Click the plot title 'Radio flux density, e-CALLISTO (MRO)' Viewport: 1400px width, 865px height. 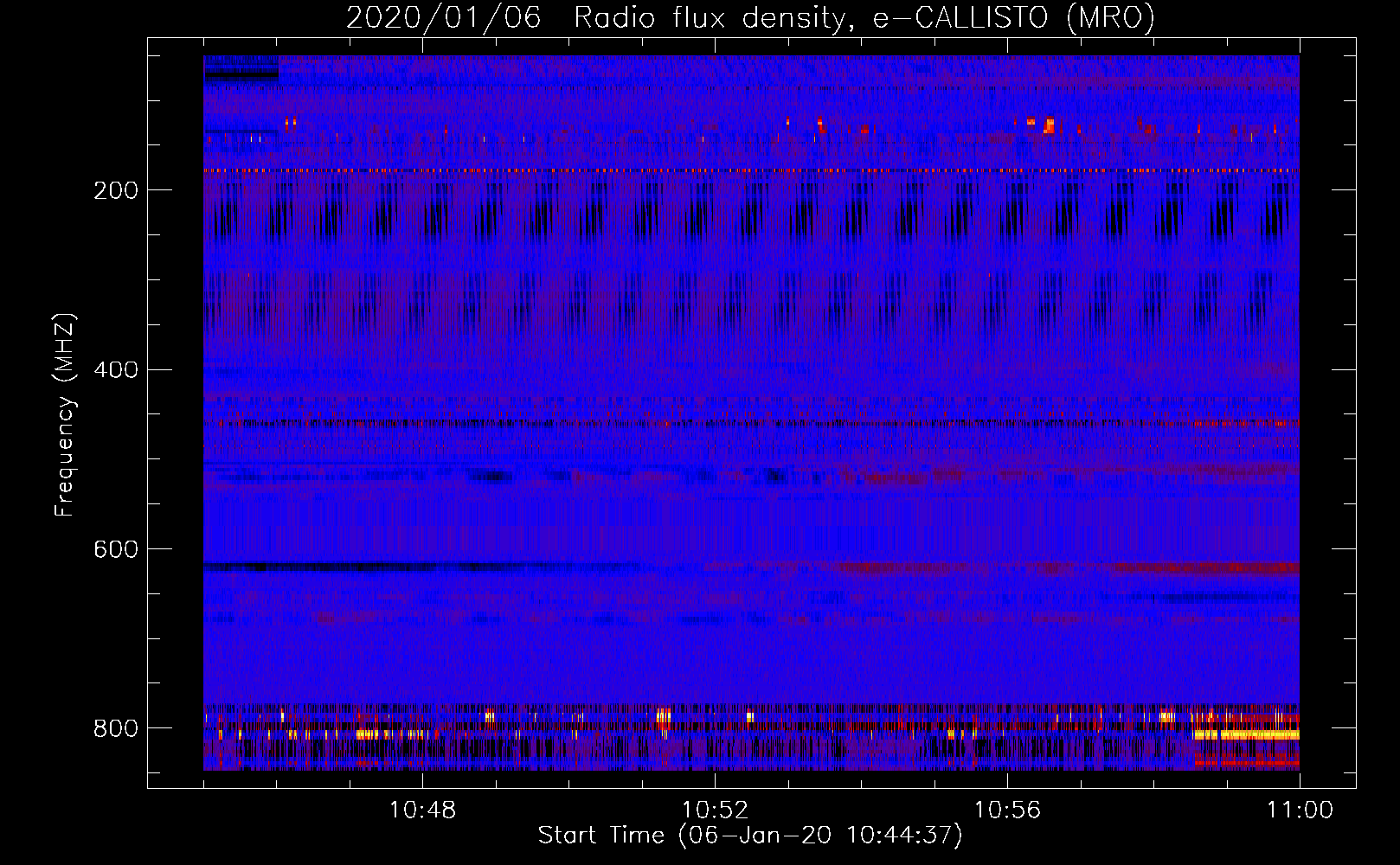coord(864,17)
